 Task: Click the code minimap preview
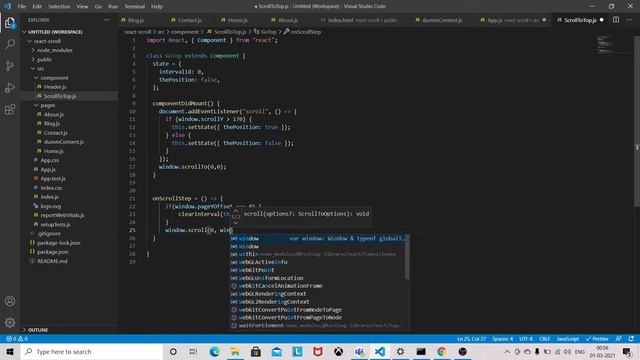point(604,44)
